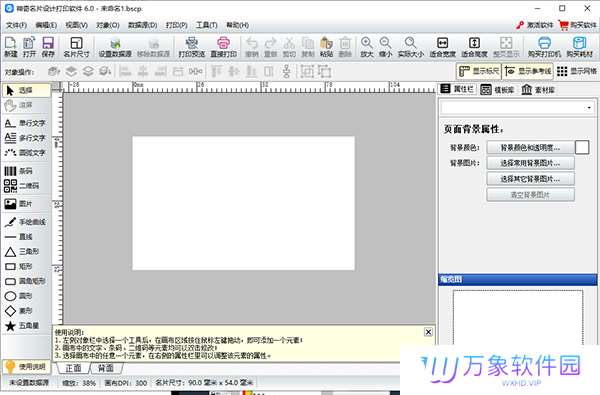Open the 编辑(E) menu

pos(46,25)
